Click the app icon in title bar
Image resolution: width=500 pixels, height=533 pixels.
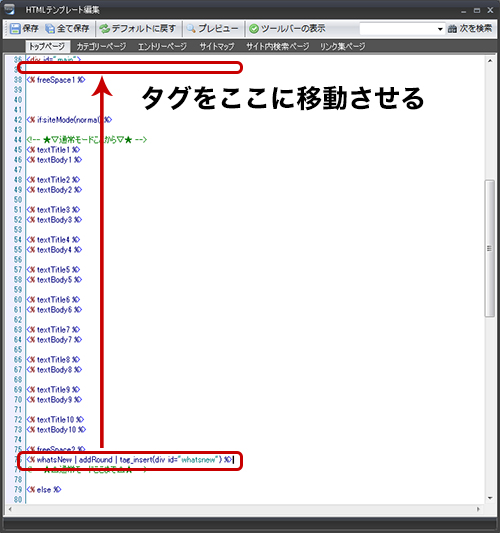pos(9,9)
